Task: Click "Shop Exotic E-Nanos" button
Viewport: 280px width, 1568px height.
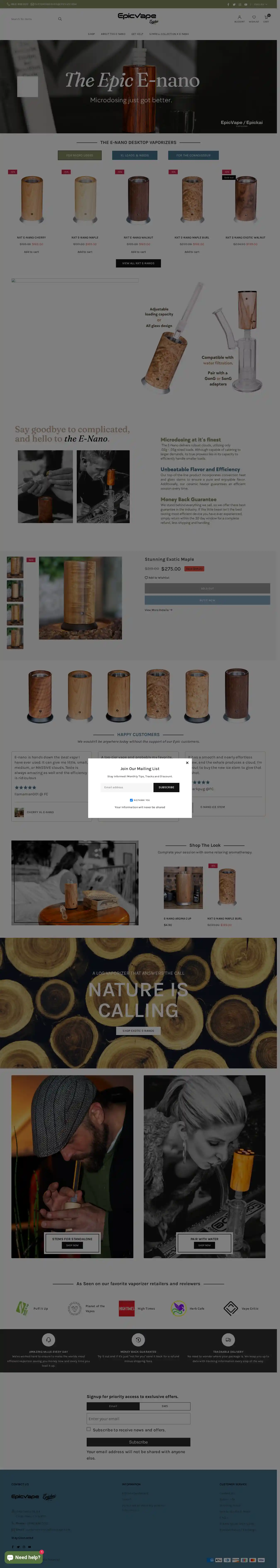Action: tap(138, 1030)
